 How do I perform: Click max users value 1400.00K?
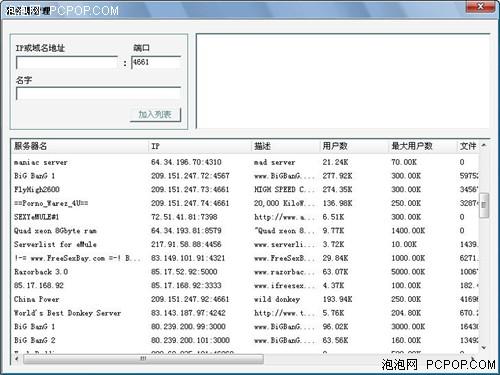click(408, 231)
